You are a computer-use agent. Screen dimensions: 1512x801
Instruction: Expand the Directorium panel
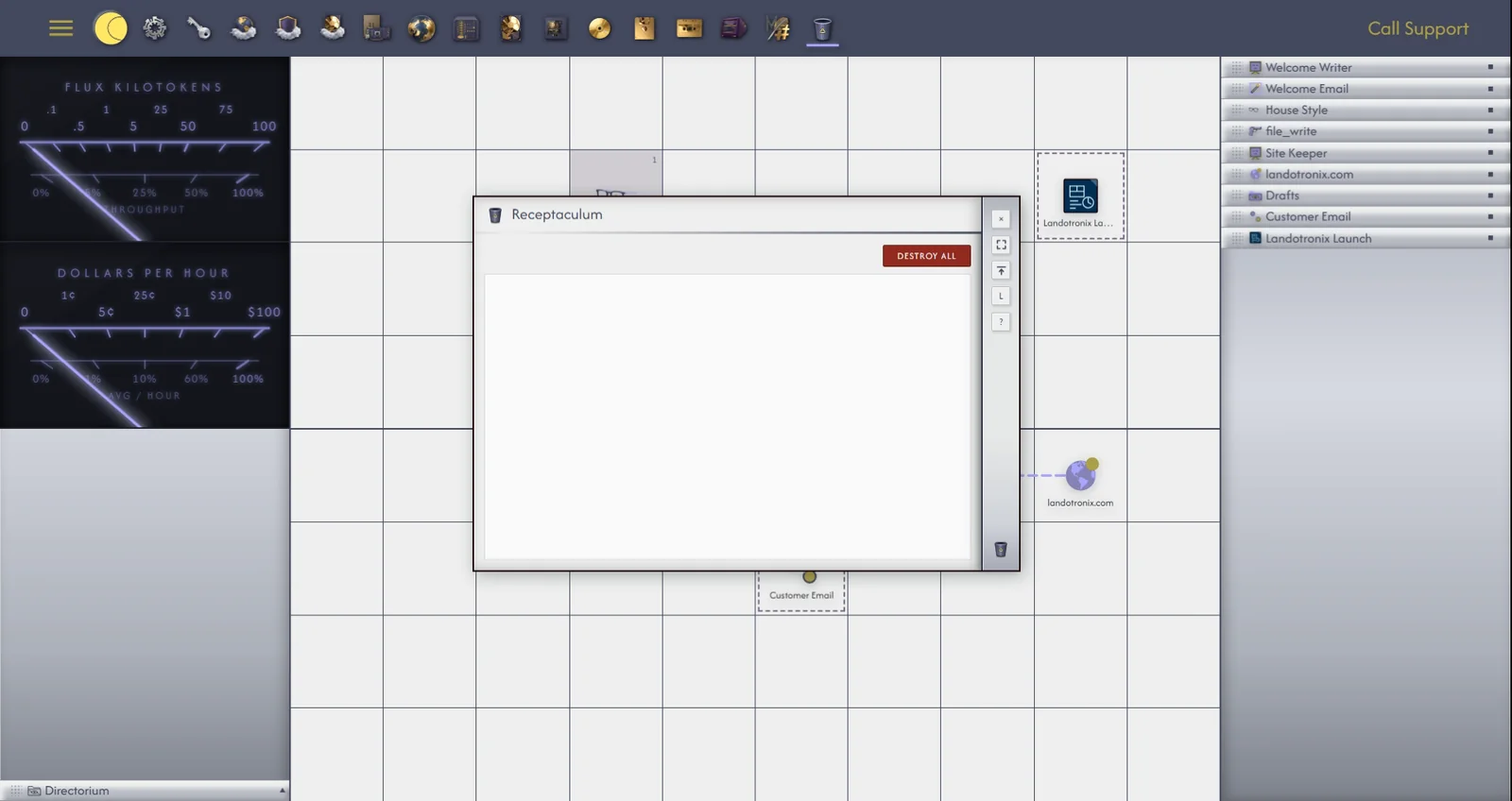pyautogui.click(x=145, y=791)
